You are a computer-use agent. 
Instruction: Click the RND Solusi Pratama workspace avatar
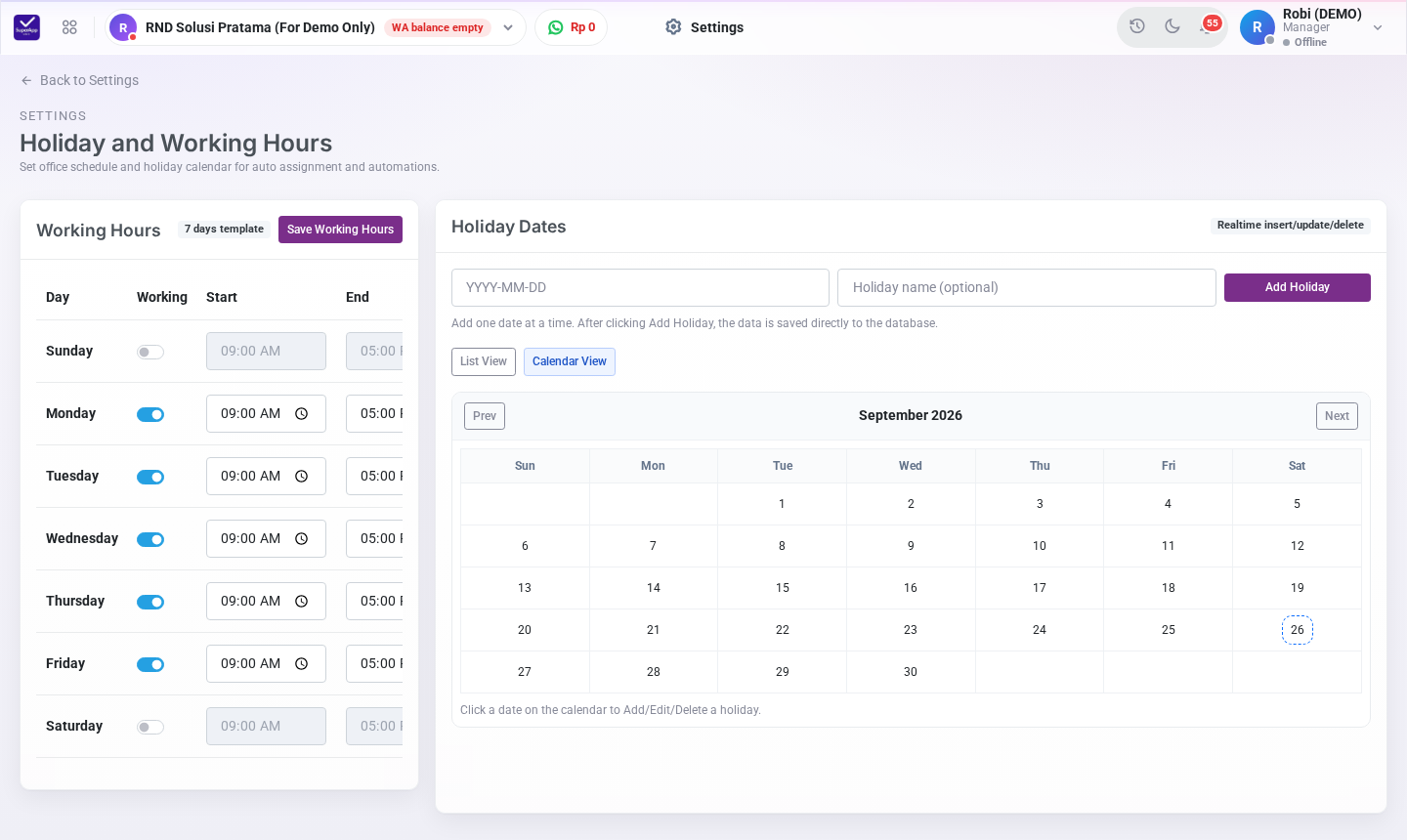(x=123, y=27)
